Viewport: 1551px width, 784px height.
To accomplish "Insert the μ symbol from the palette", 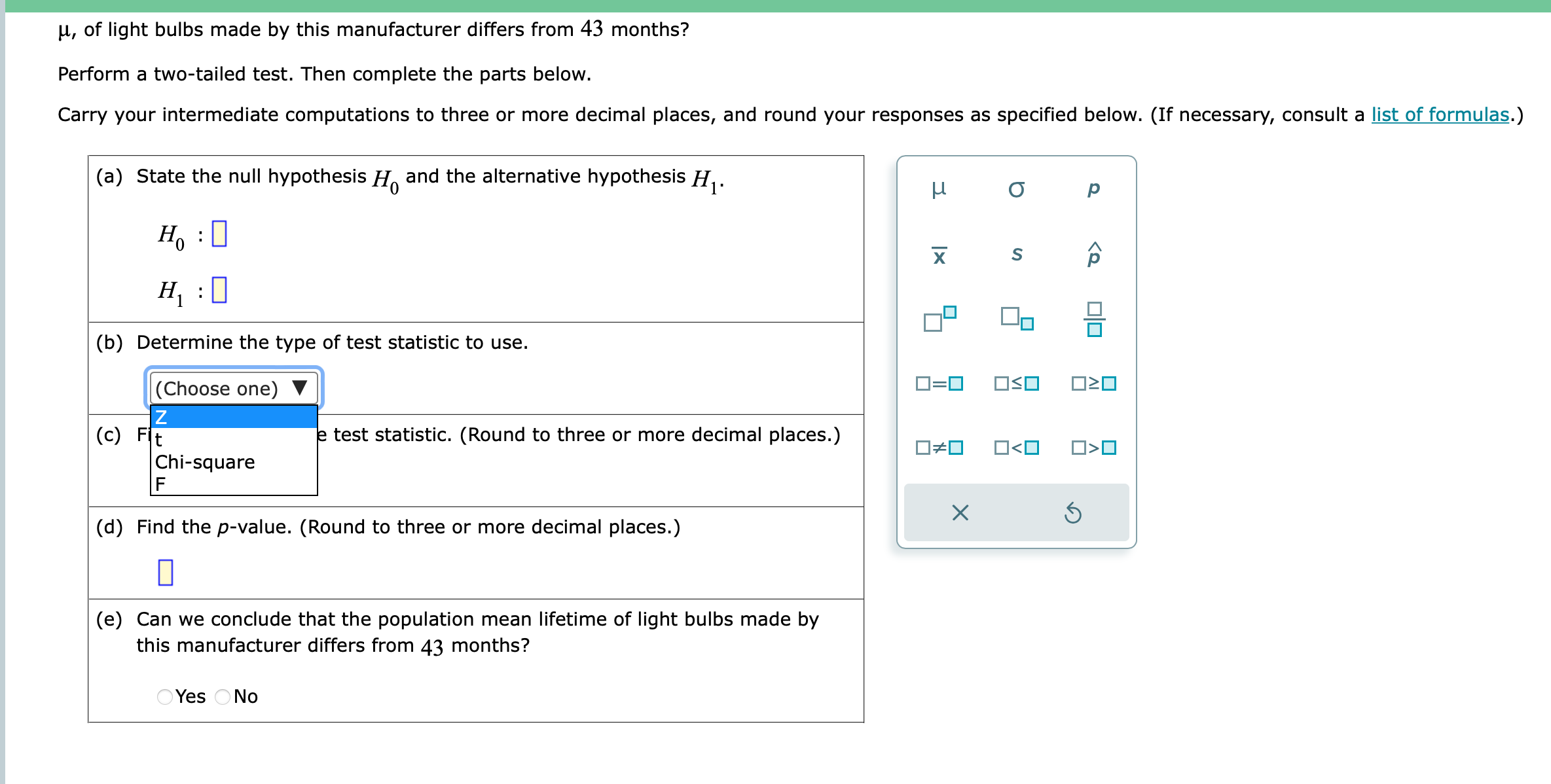I will point(939,188).
